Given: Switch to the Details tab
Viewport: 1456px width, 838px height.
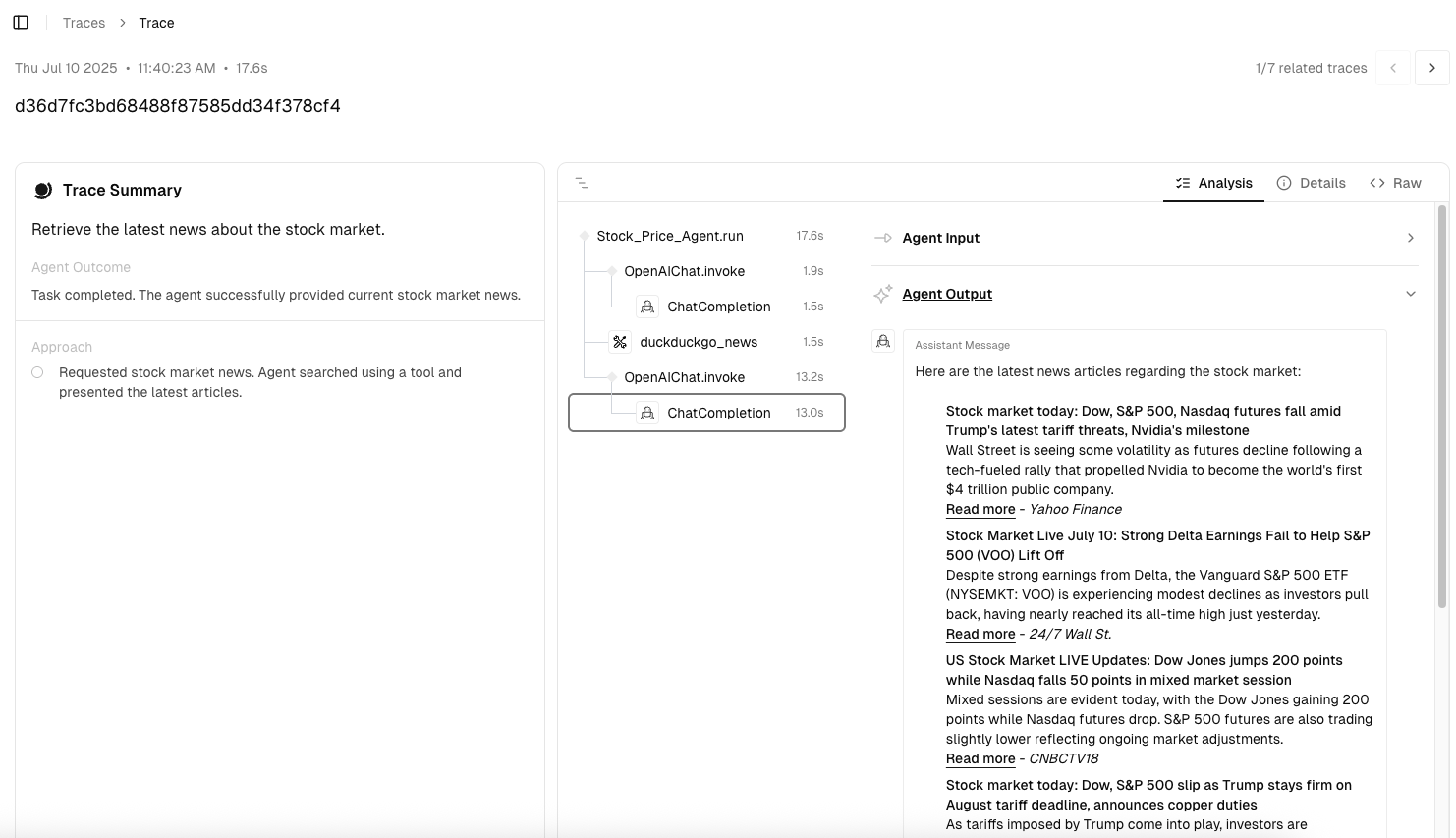Looking at the screenshot, I should pos(1311,183).
